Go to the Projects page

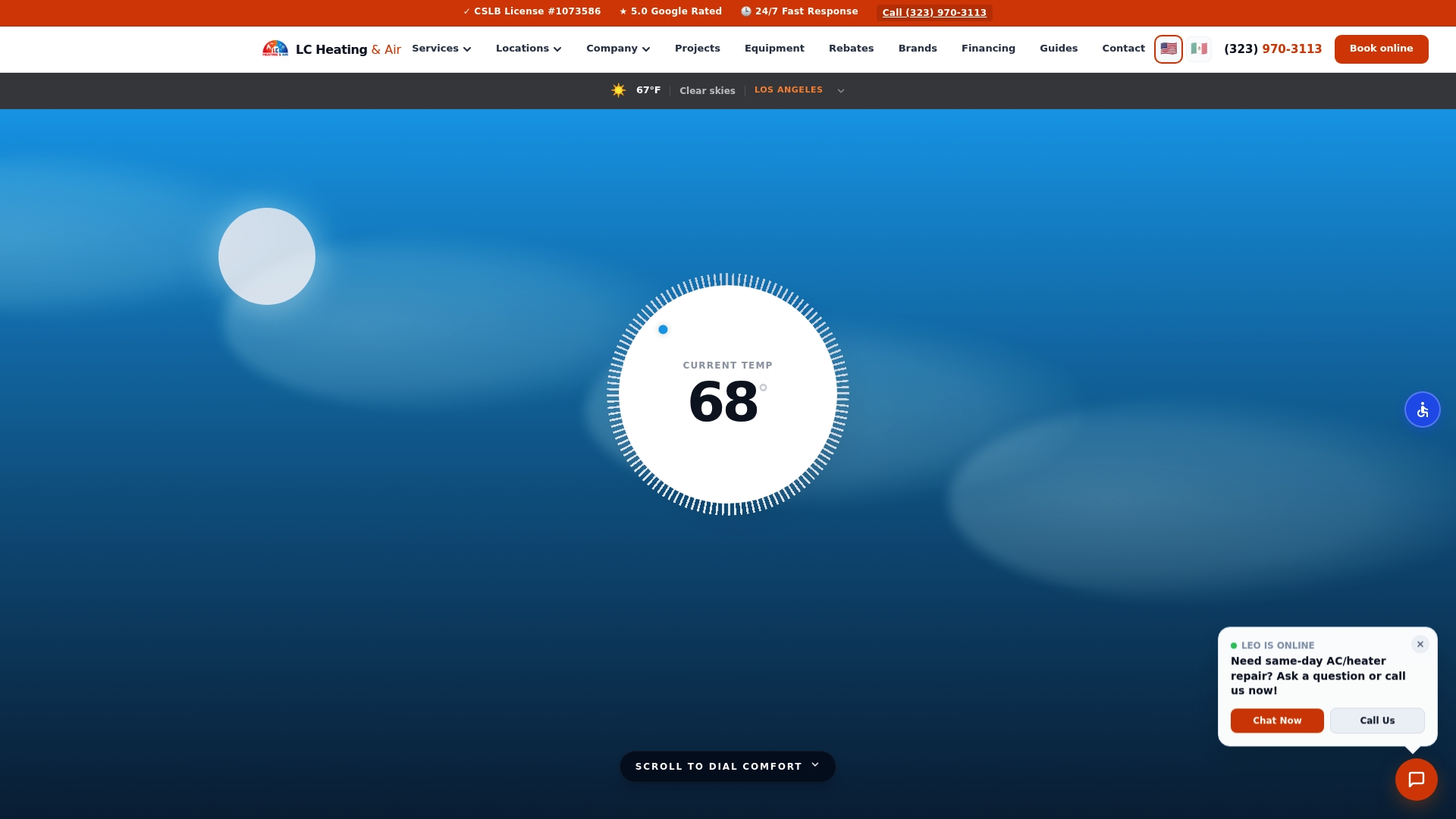pyautogui.click(x=698, y=49)
